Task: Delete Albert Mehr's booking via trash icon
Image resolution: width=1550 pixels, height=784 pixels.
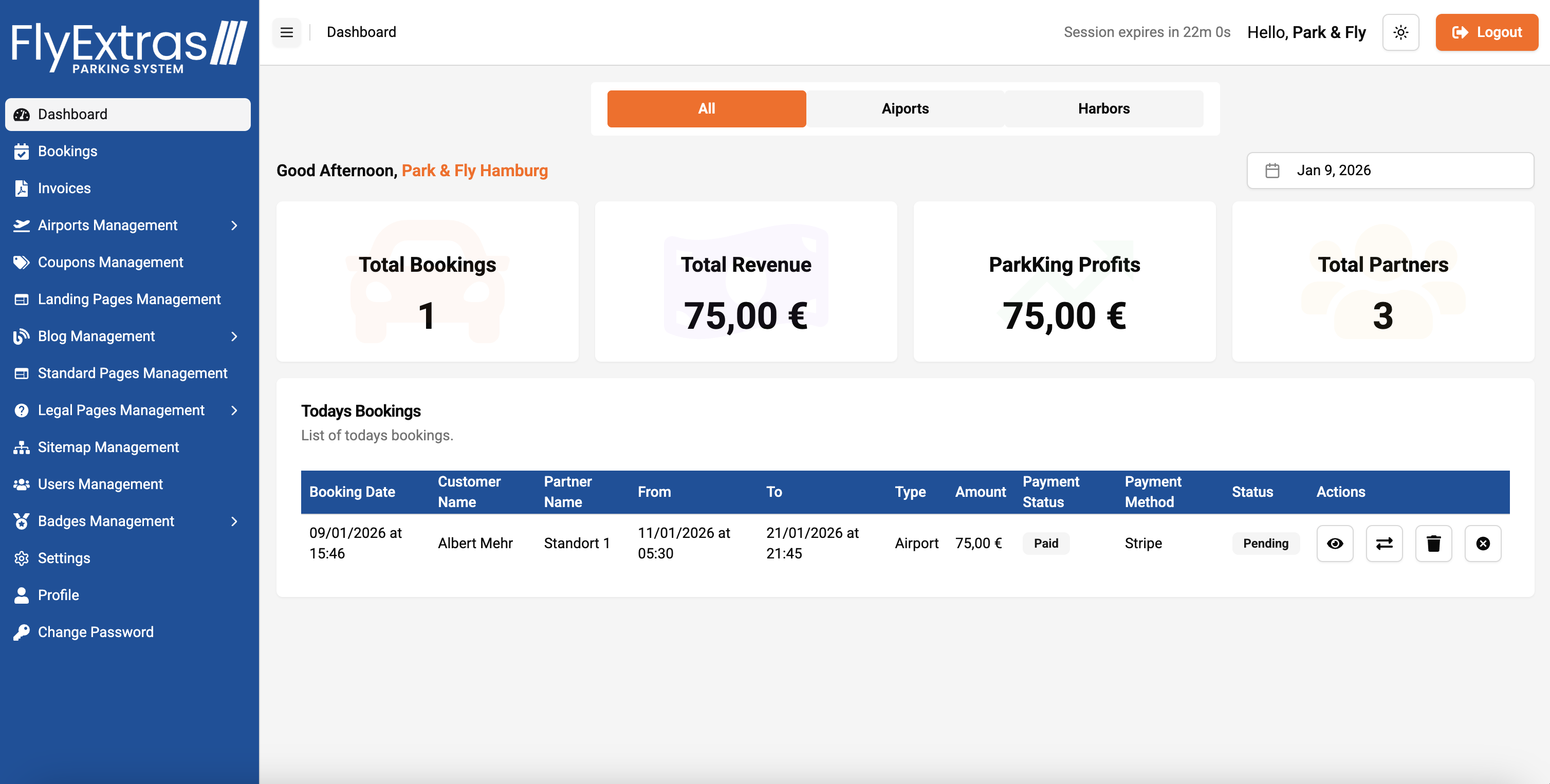Action: pyautogui.click(x=1433, y=544)
